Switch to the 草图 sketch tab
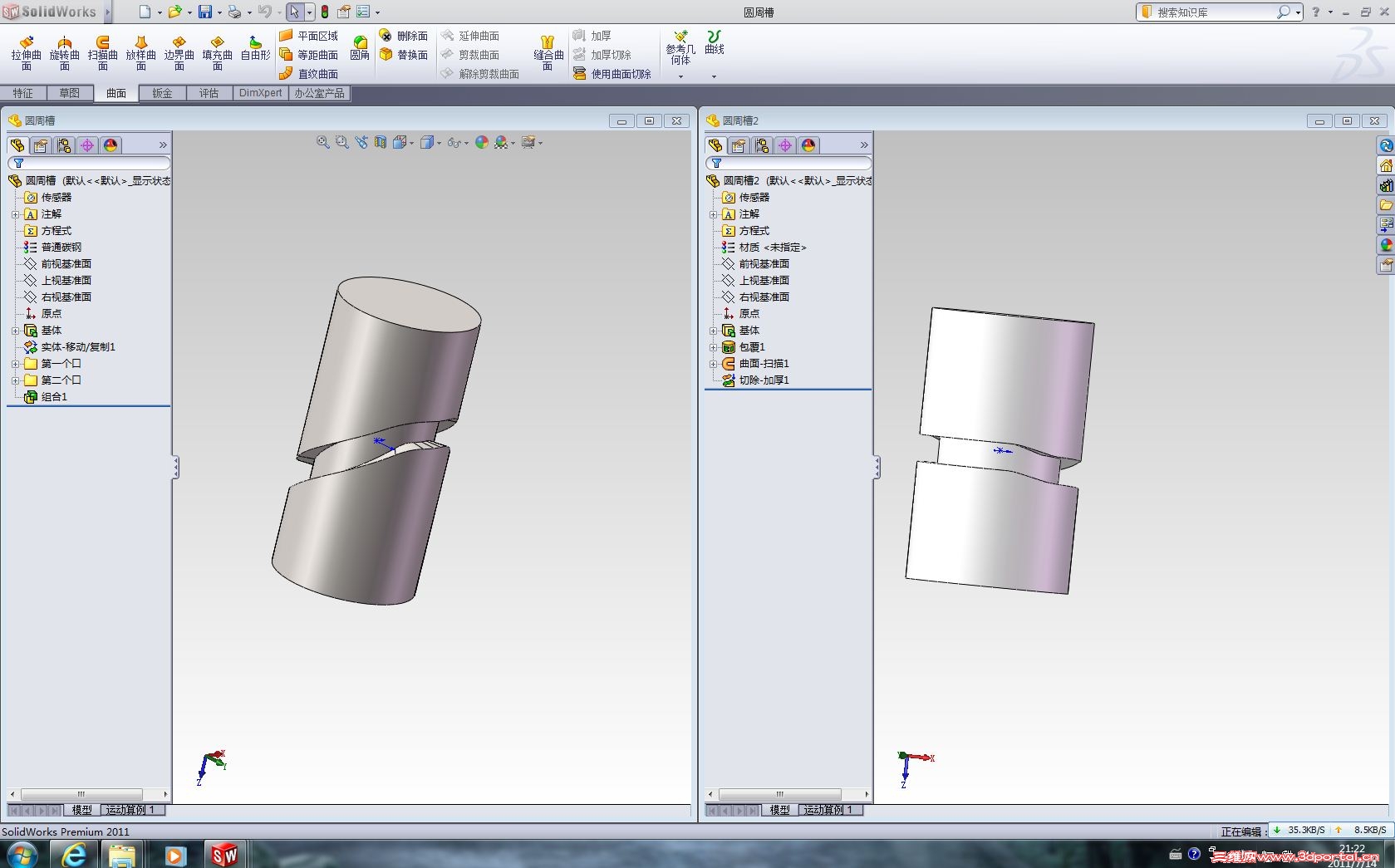This screenshot has width=1395, height=868. (x=70, y=93)
